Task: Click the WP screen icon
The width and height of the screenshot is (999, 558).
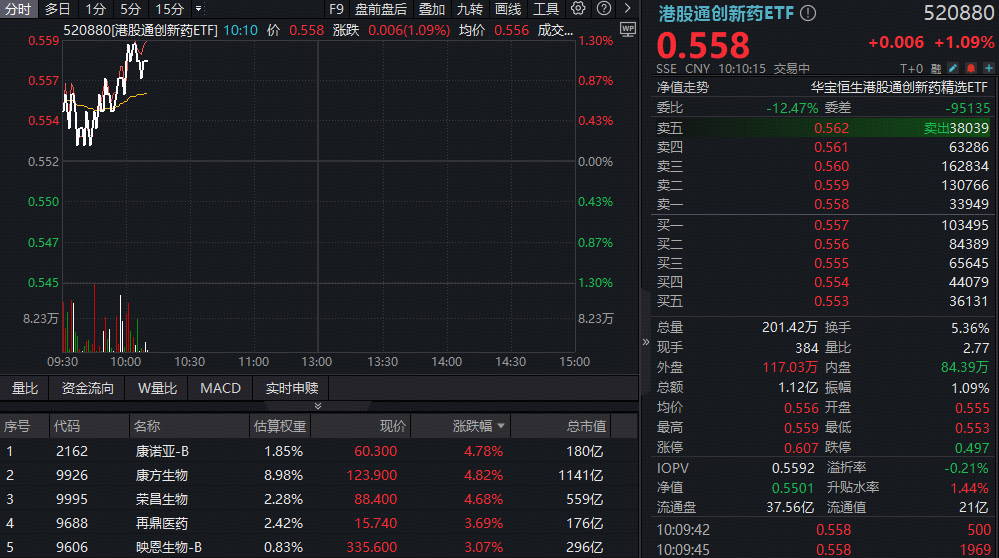Action: coord(628,29)
